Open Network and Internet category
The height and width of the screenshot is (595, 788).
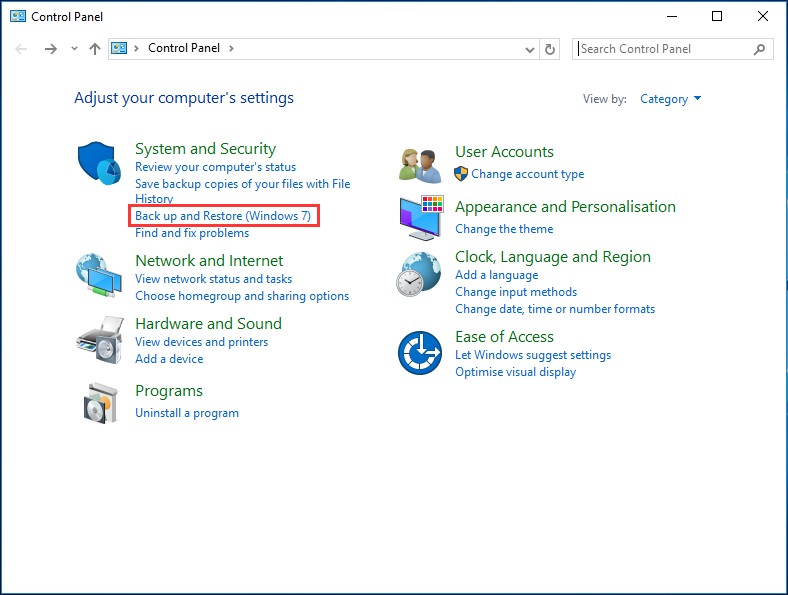click(209, 261)
